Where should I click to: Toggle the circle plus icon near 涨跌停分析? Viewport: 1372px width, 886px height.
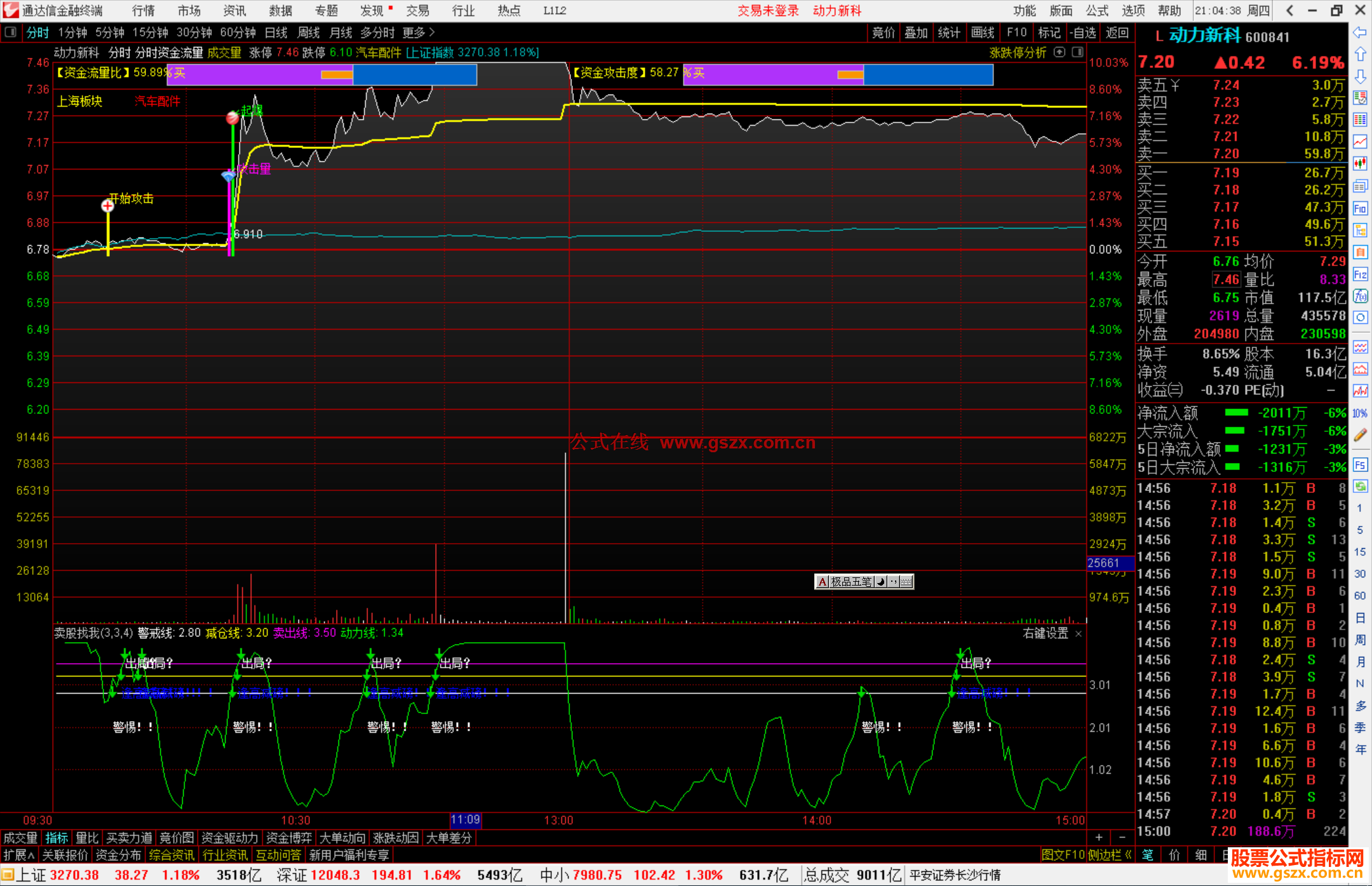click(1059, 52)
